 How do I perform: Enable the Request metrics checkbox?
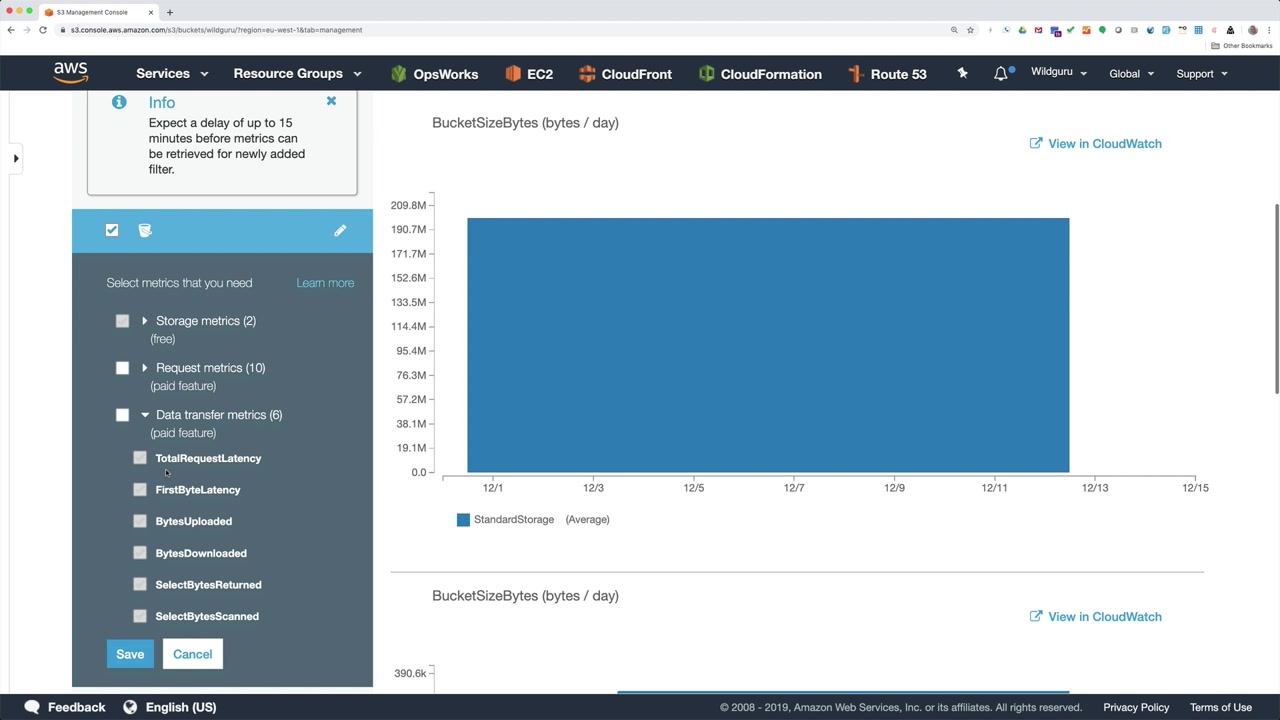pyautogui.click(x=122, y=368)
